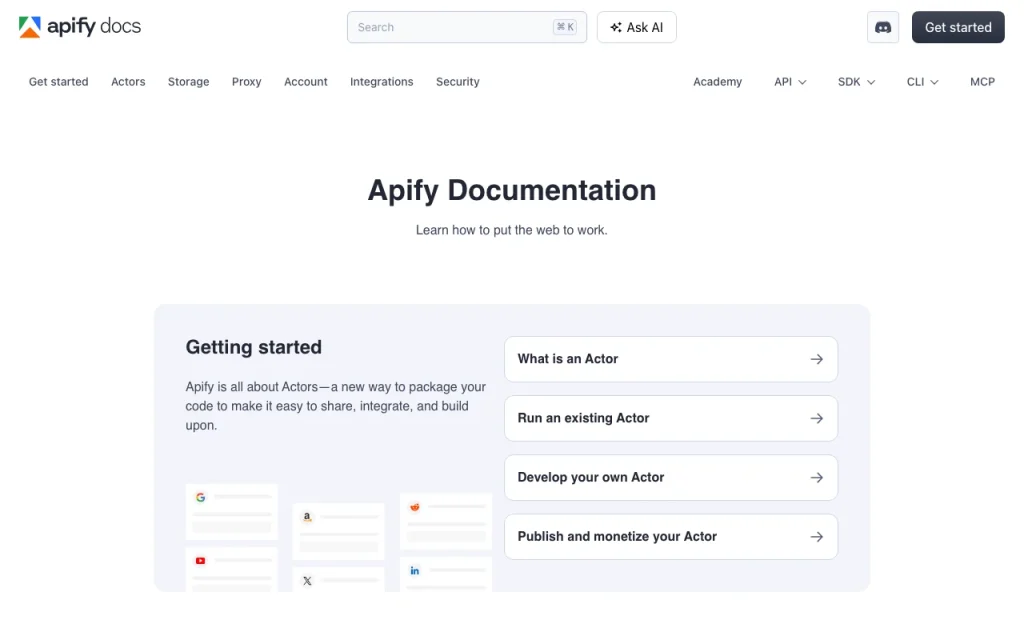Click the LinkedIn logo card icon

[x=415, y=571]
